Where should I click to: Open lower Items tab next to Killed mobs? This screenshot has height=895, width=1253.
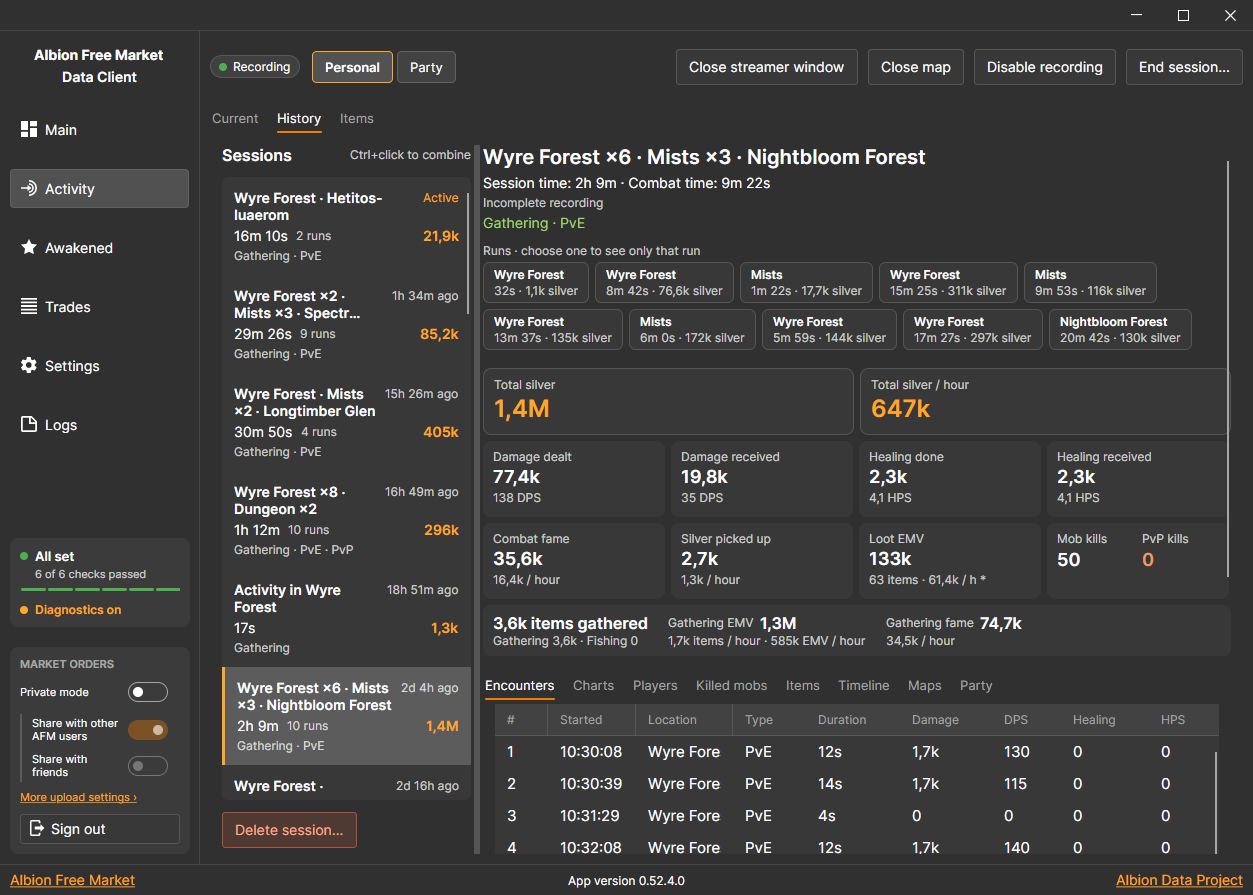click(x=803, y=685)
